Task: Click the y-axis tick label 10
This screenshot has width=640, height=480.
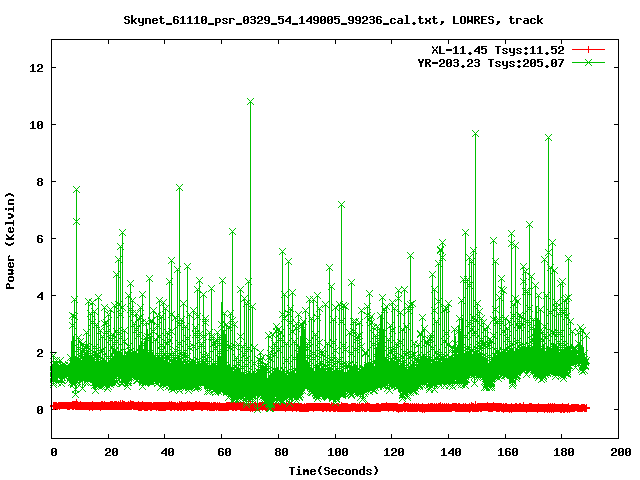Action: click(36, 125)
